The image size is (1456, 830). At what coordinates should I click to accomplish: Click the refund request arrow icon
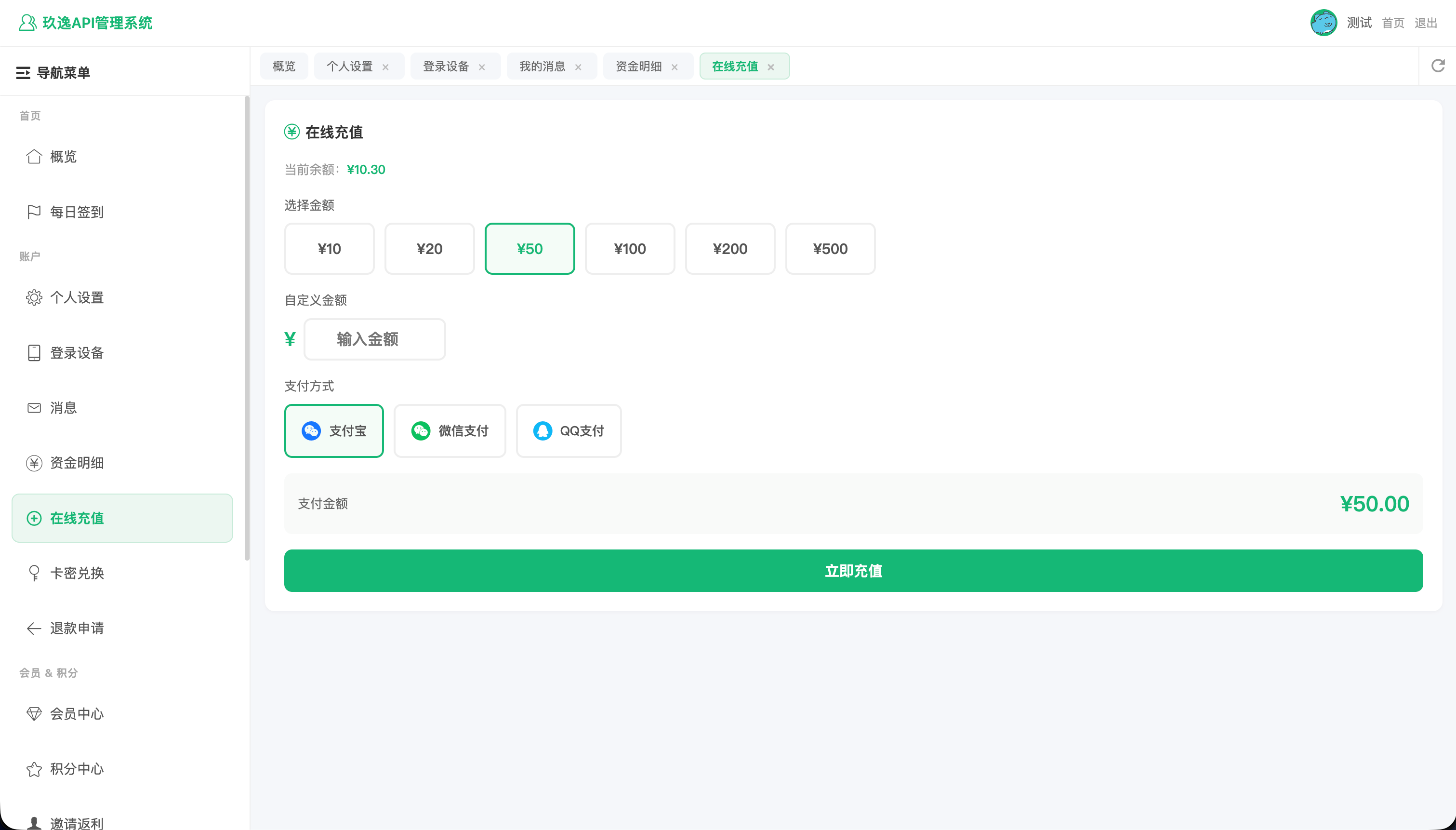click(34, 628)
